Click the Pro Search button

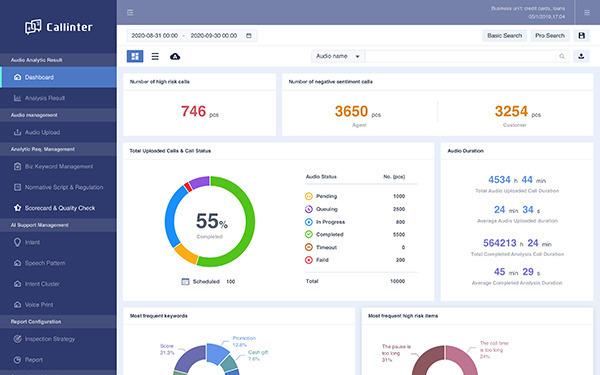(550, 36)
